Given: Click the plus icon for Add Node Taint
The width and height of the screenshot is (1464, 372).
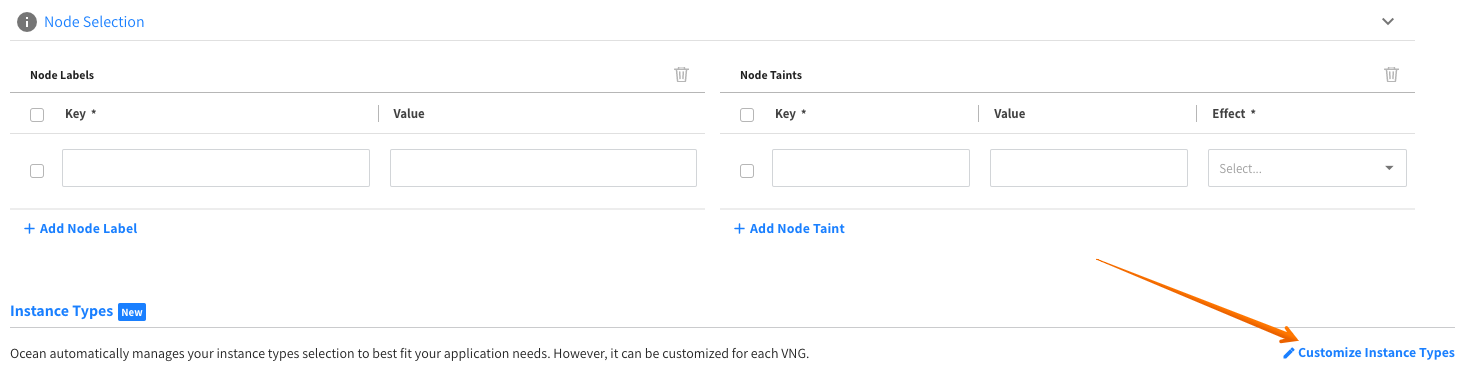Looking at the screenshot, I should point(739,228).
